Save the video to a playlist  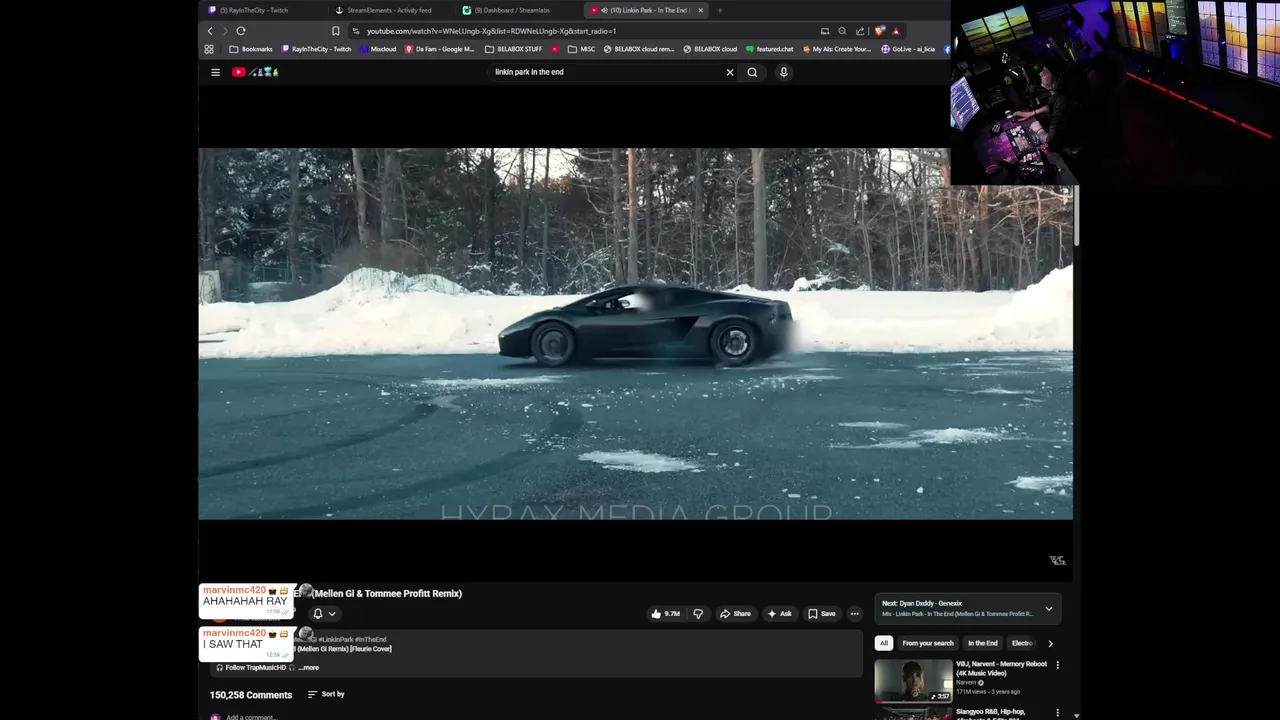click(822, 614)
